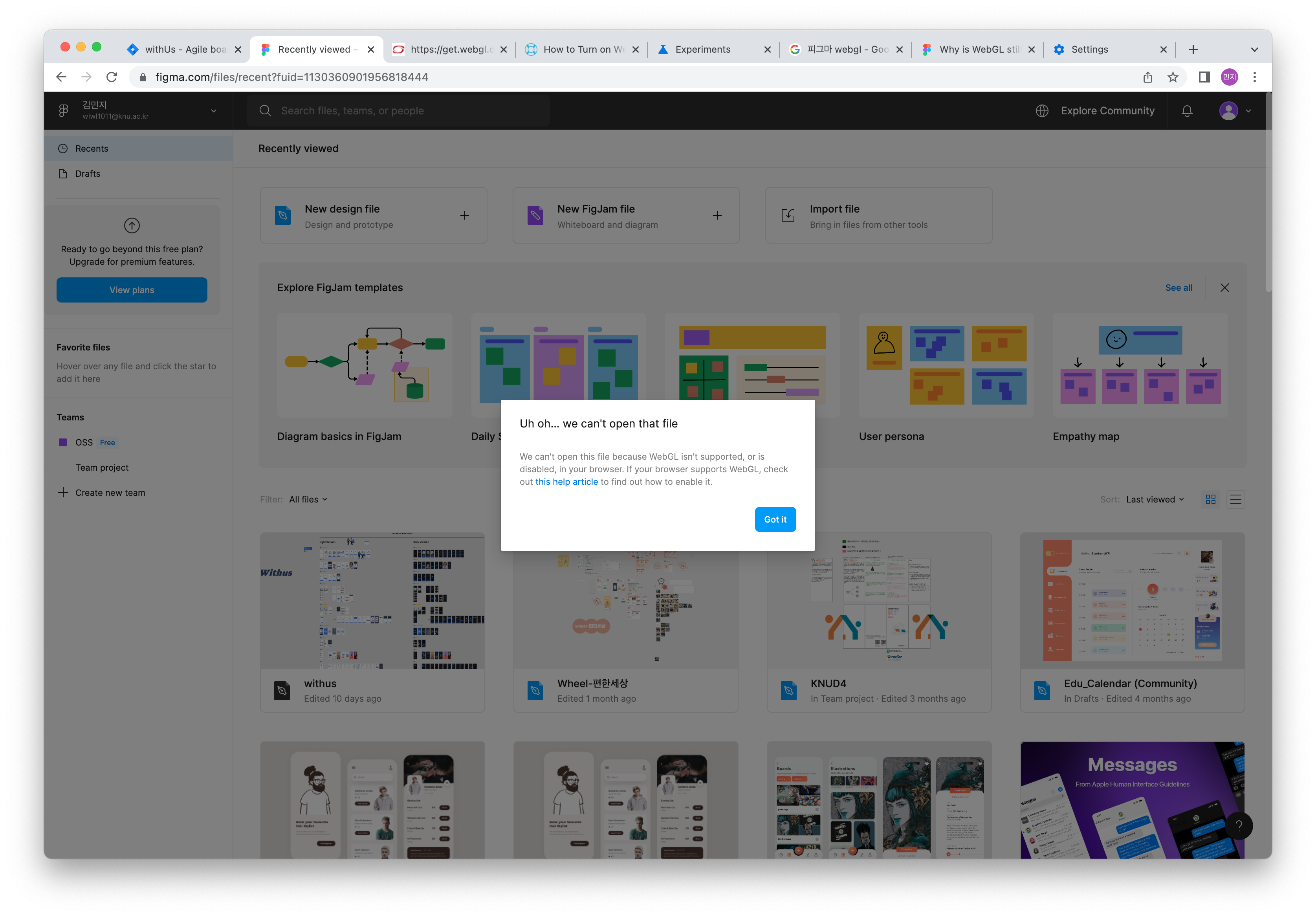This screenshot has height=917, width=1316.
Task: Create a New design file
Action: point(373,215)
